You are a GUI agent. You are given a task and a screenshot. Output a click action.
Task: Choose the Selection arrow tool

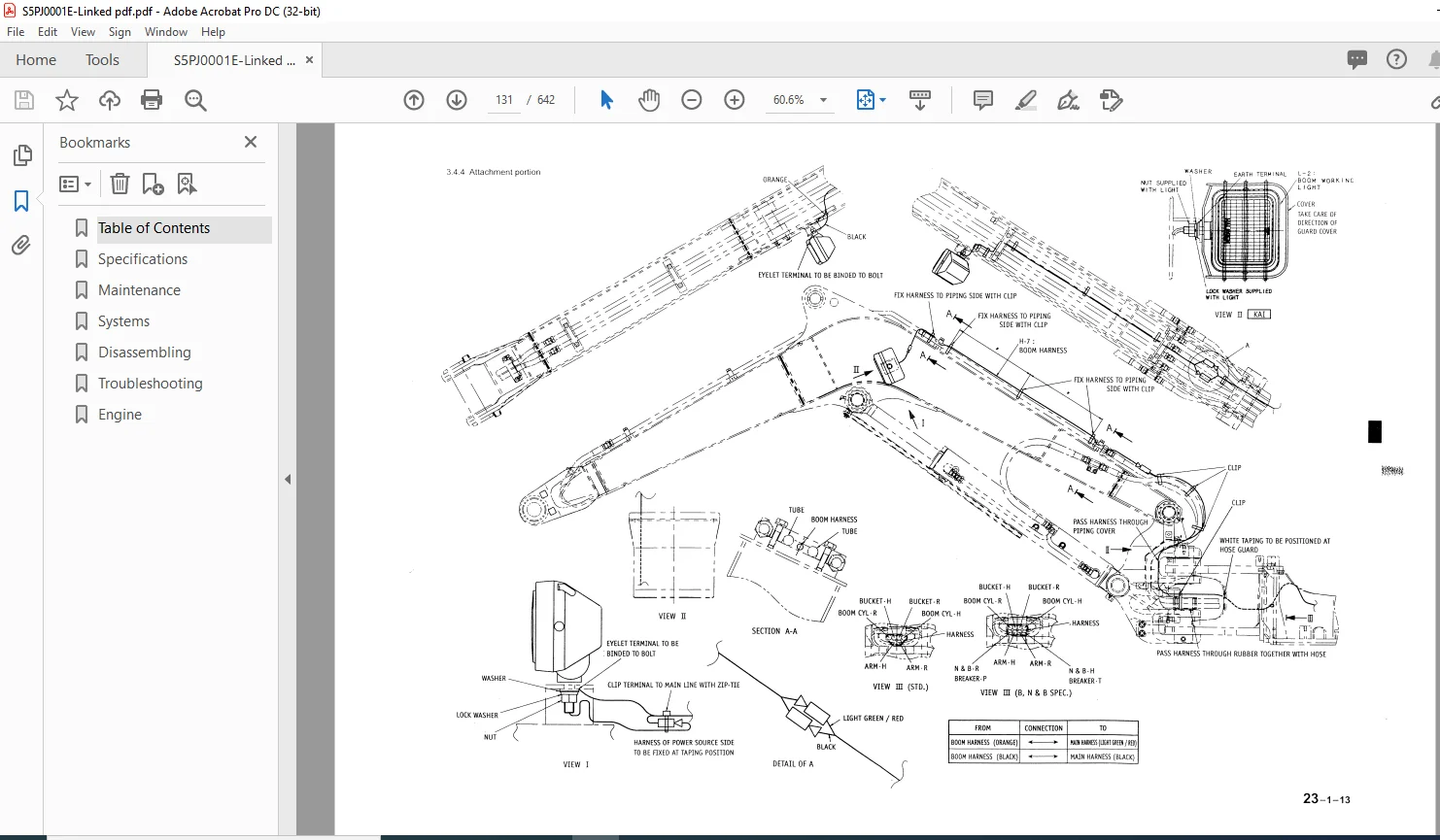[606, 100]
